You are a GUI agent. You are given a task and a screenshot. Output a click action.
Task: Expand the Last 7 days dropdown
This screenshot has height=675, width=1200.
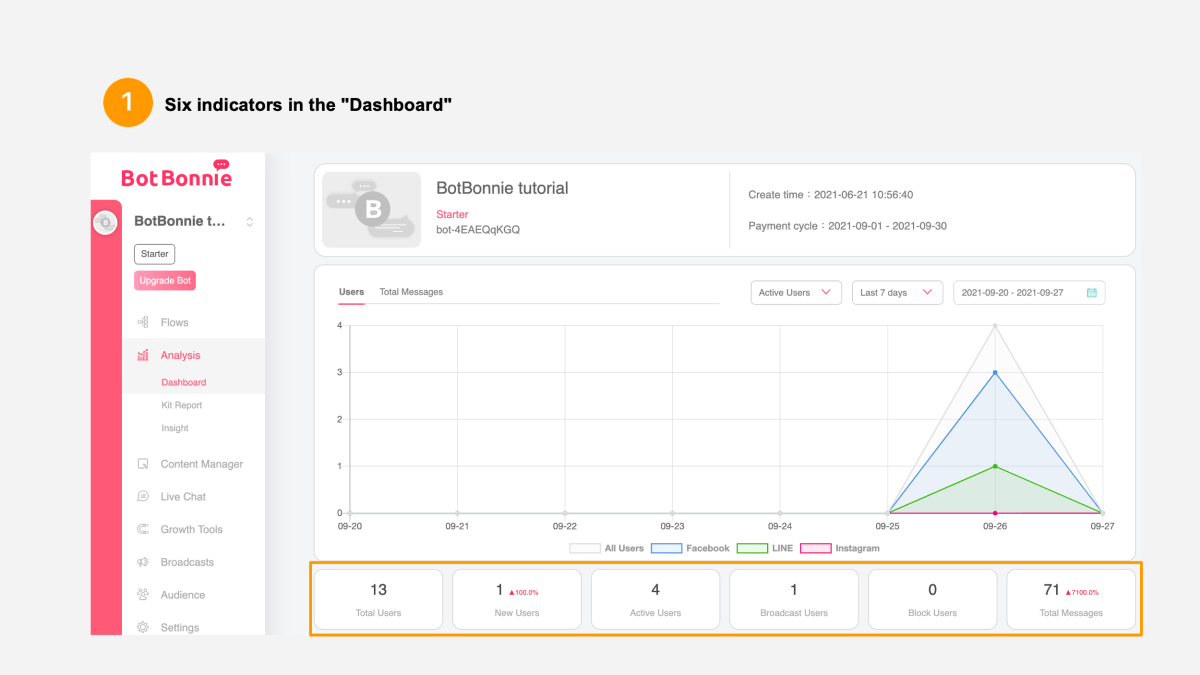[896, 292]
